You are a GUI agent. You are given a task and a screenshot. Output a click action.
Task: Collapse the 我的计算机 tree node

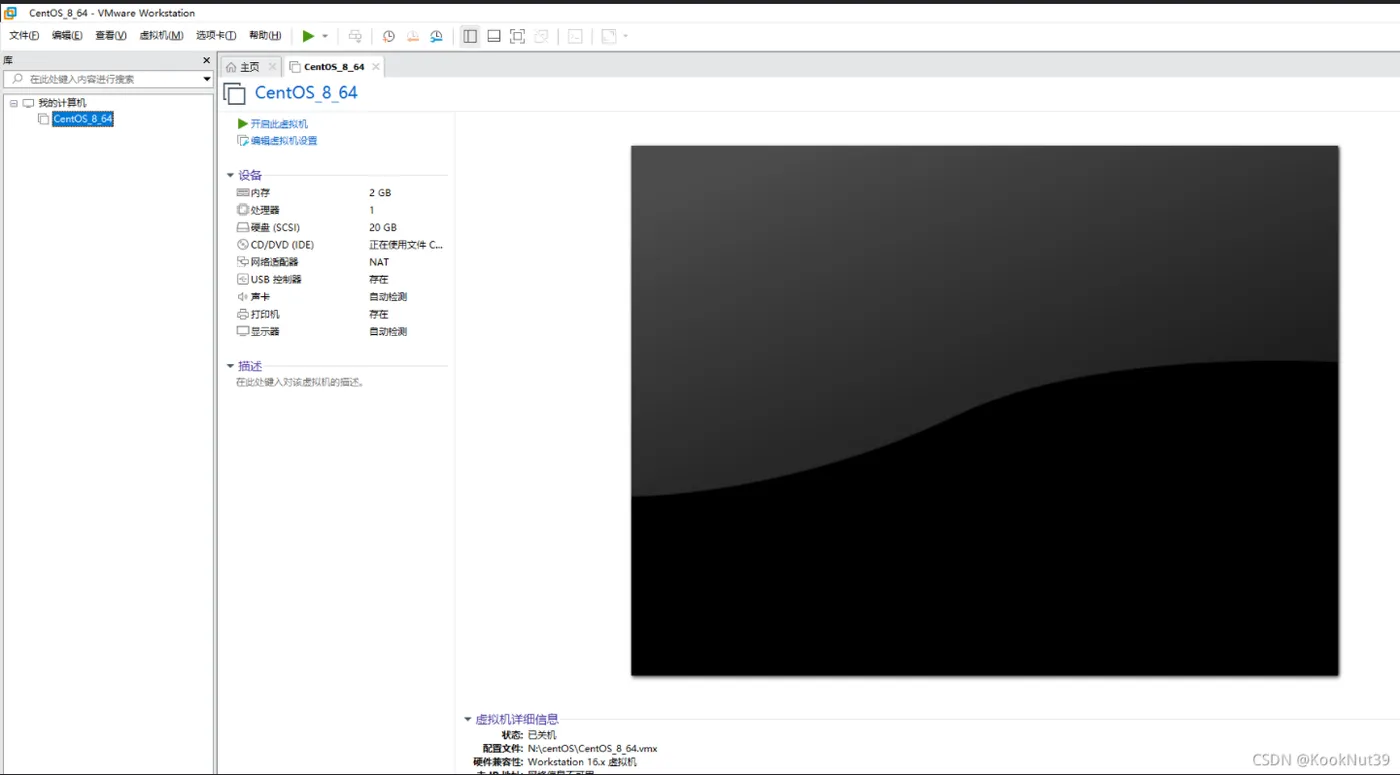pos(14,103)
